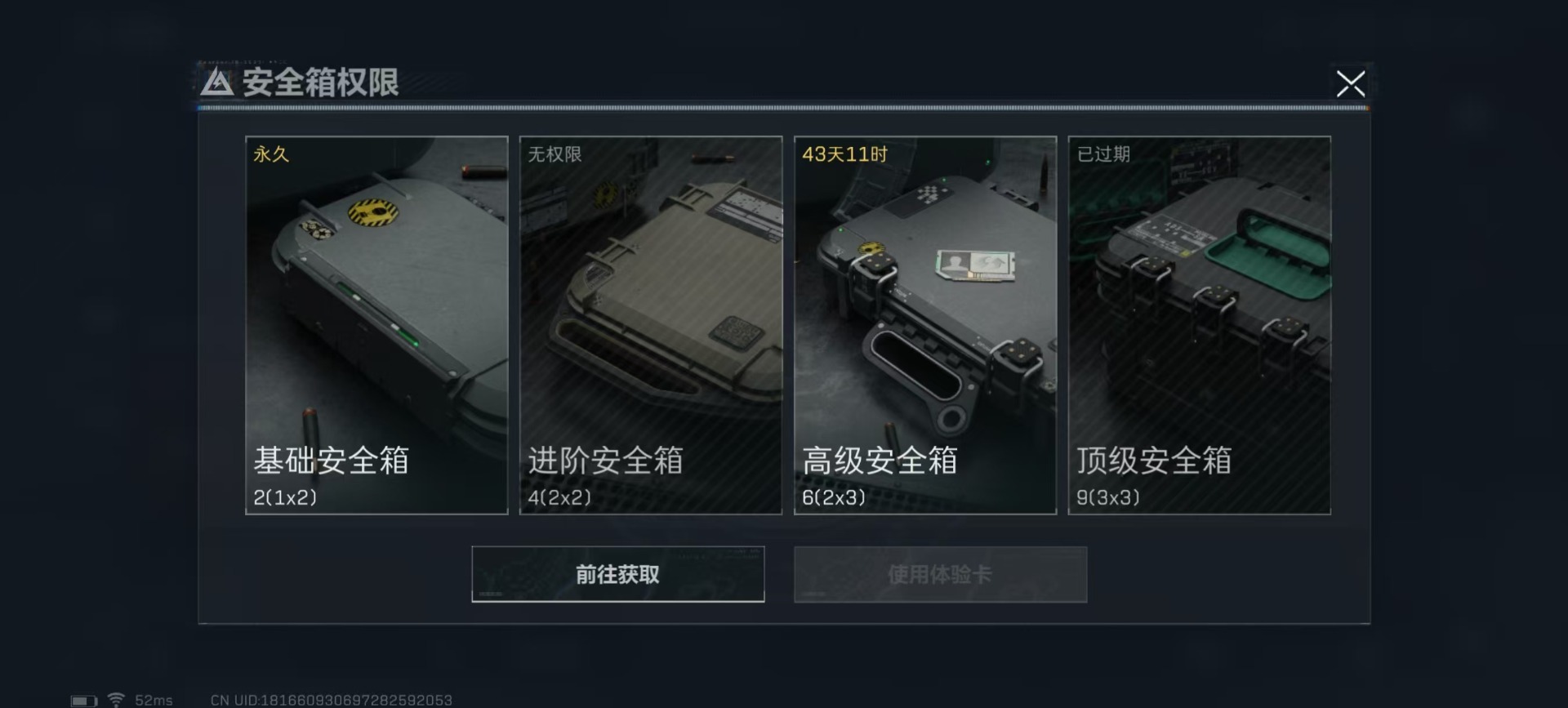The width and height of the screenshot is (1568, 708).
Task: Select the 顶级安全箱 card
Action: coord(1200,325)
